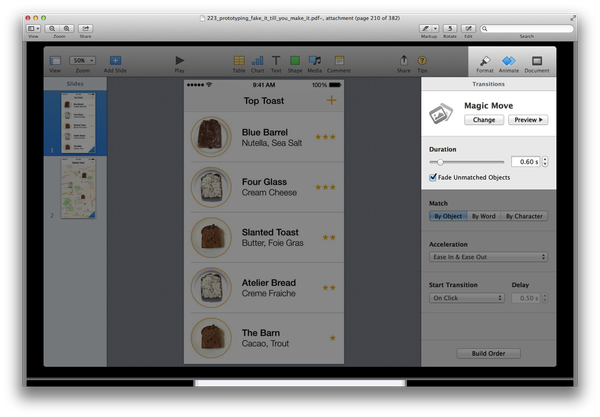This screenshot has height=417, width=600.
Task: Click the Add Slide icon
Action: click(x=116, y=61)
